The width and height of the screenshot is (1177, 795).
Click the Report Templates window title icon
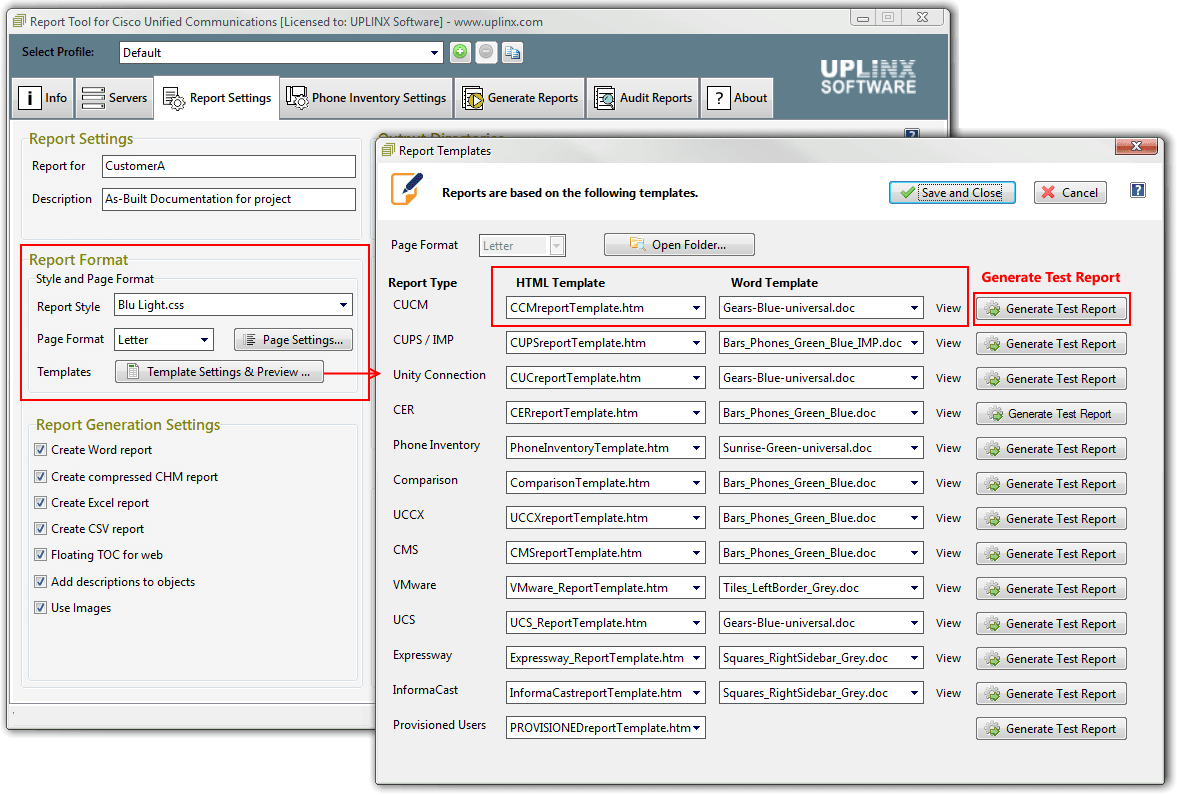click(388, 150)
